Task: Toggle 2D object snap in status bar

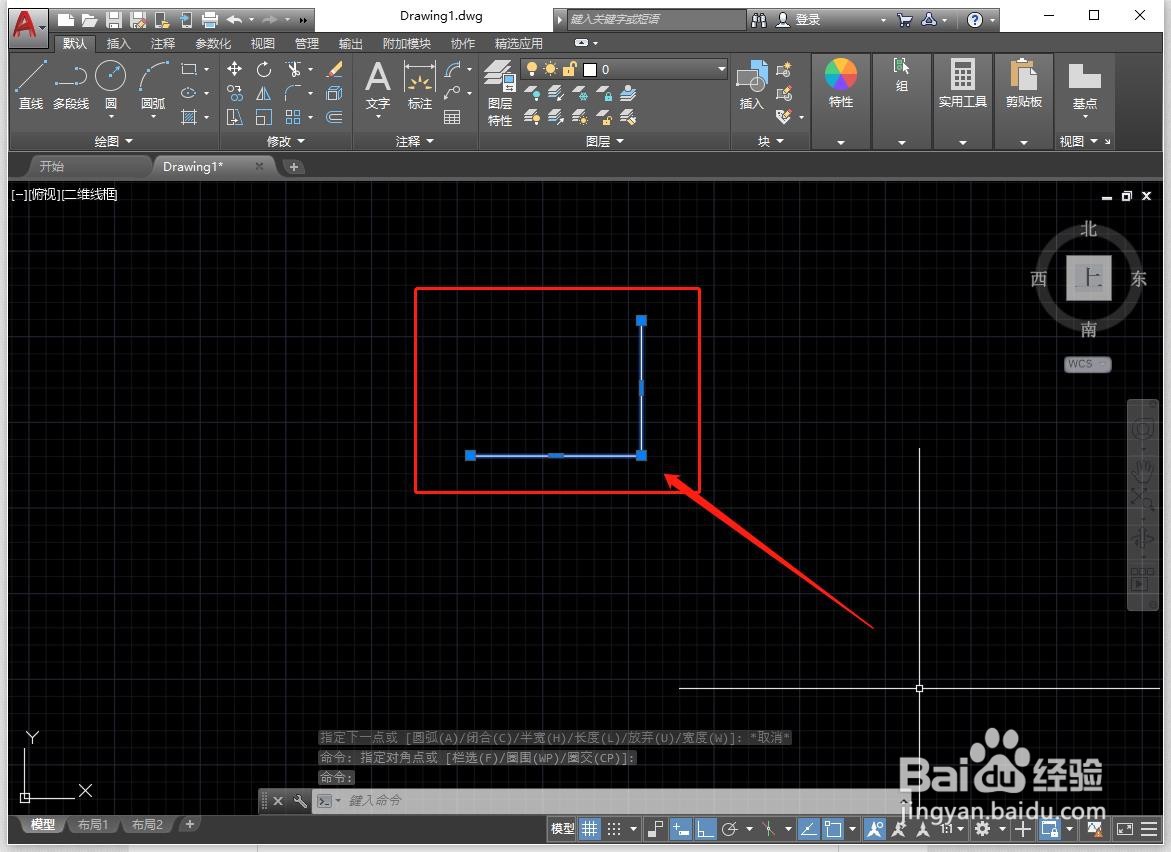Action: tap(833, 829)
